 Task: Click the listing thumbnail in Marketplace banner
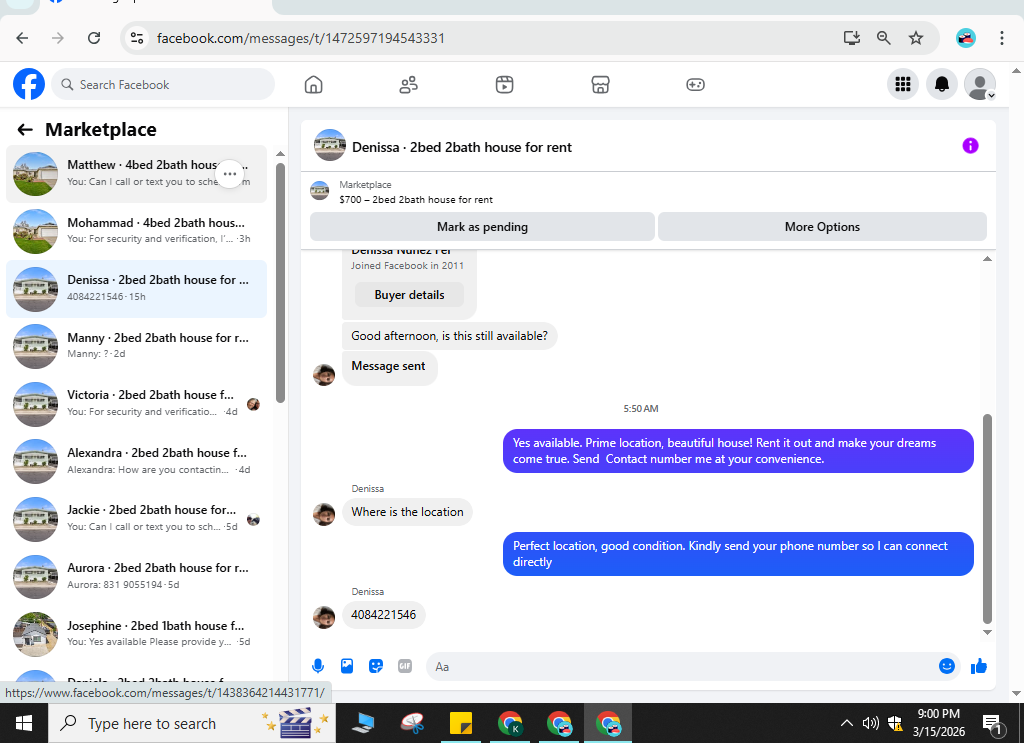point(319,191)
